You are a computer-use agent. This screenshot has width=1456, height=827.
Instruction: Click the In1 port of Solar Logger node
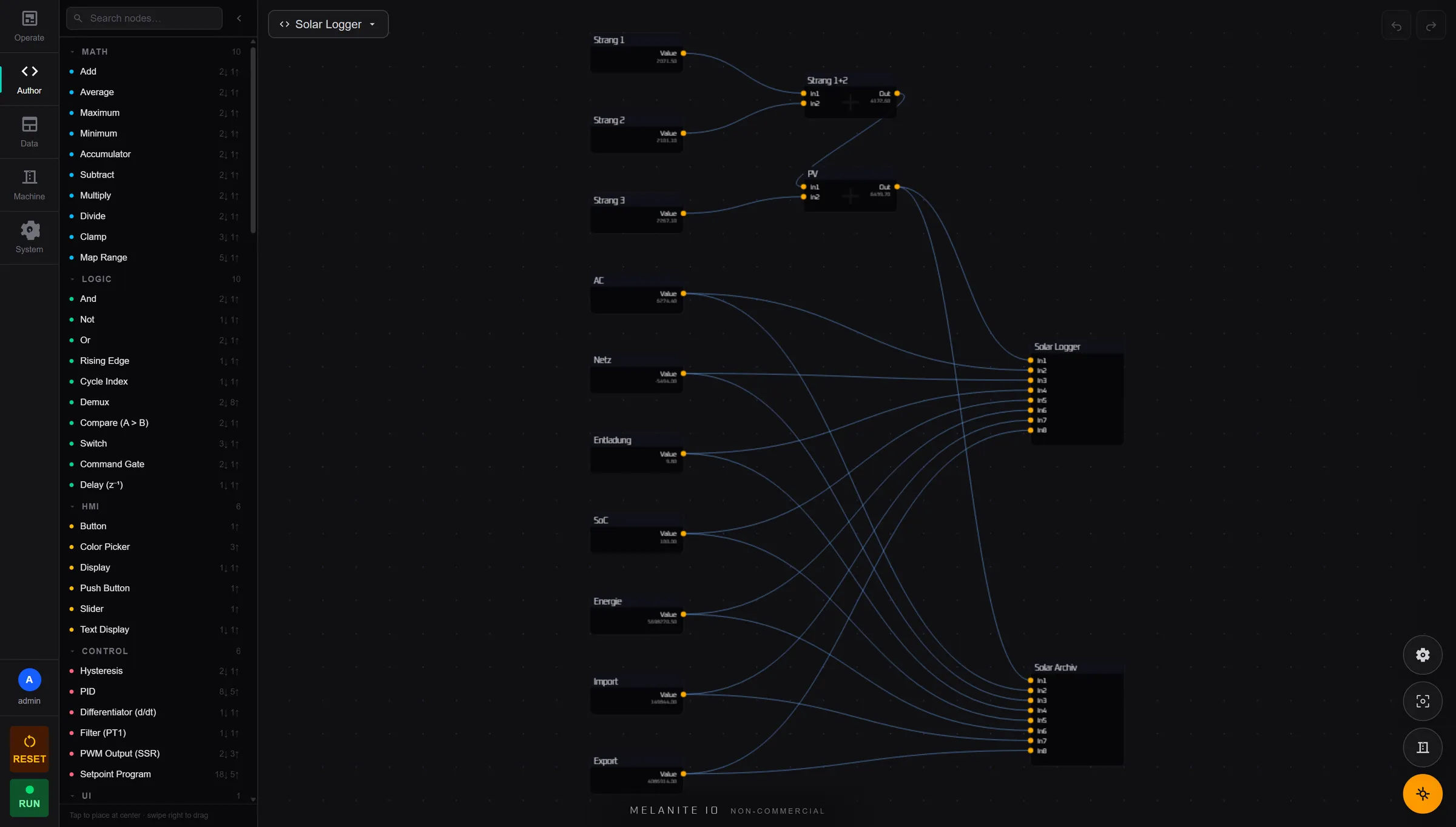tap(1030, 360)
